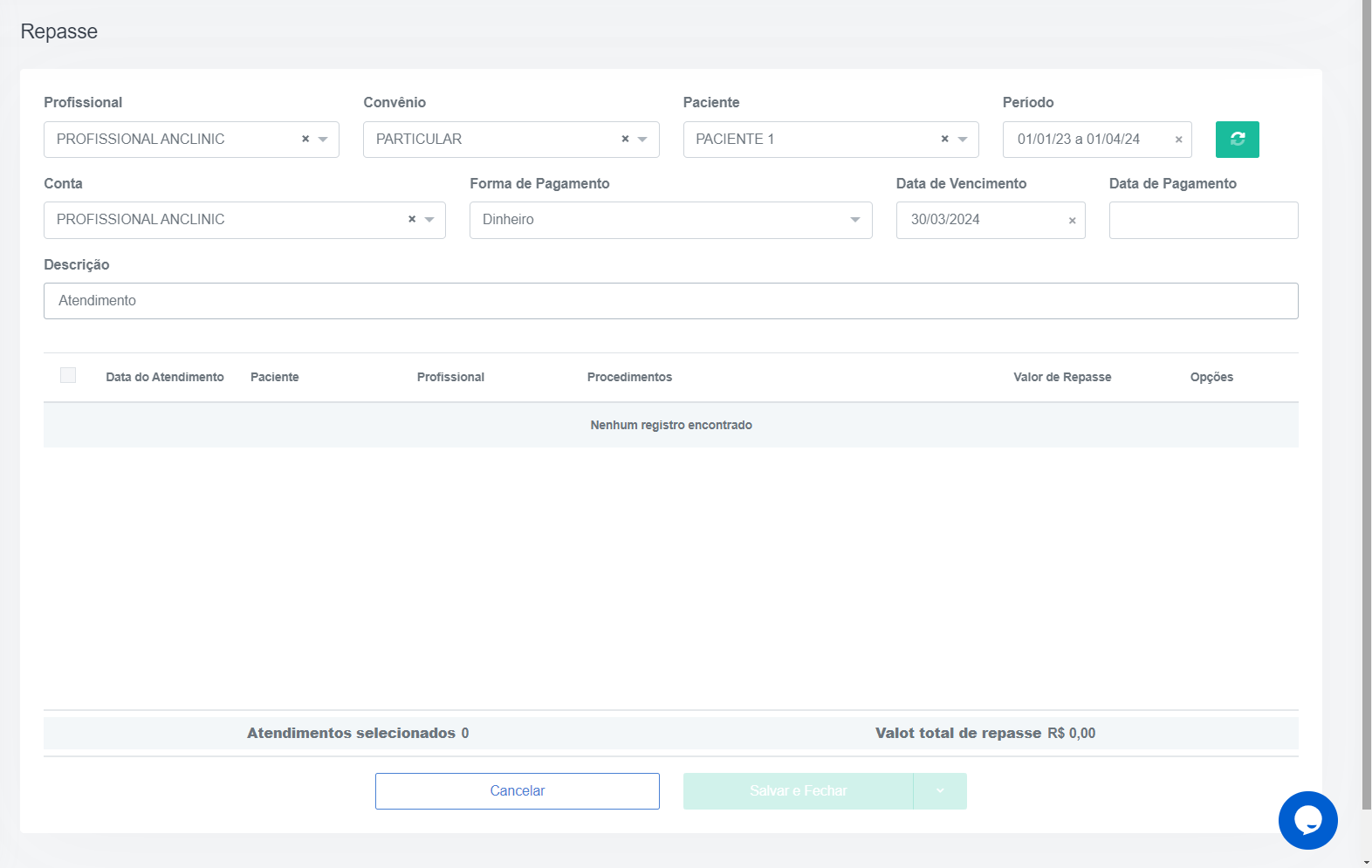Image resolution: width=1372 pixels, height=868 pixels.
Task: Expand the Convênio dropdown arrow
Action: tap(642, 140)
